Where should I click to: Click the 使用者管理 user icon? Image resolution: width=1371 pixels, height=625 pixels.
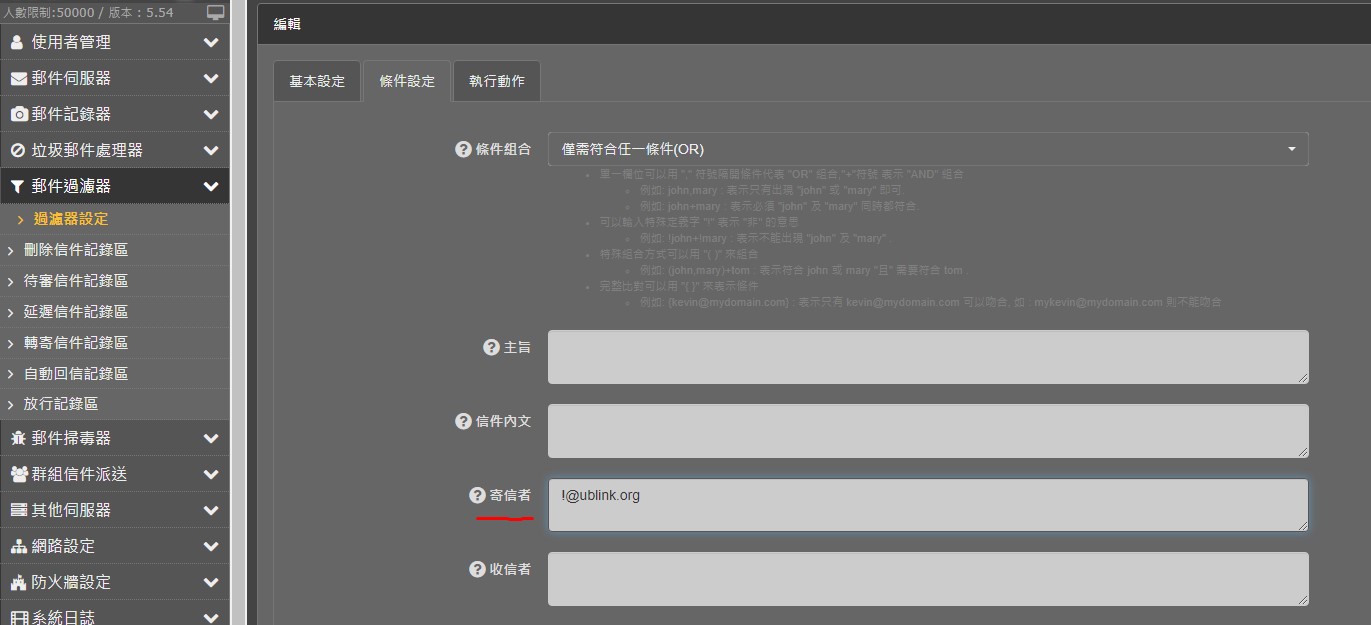[17, 42]
